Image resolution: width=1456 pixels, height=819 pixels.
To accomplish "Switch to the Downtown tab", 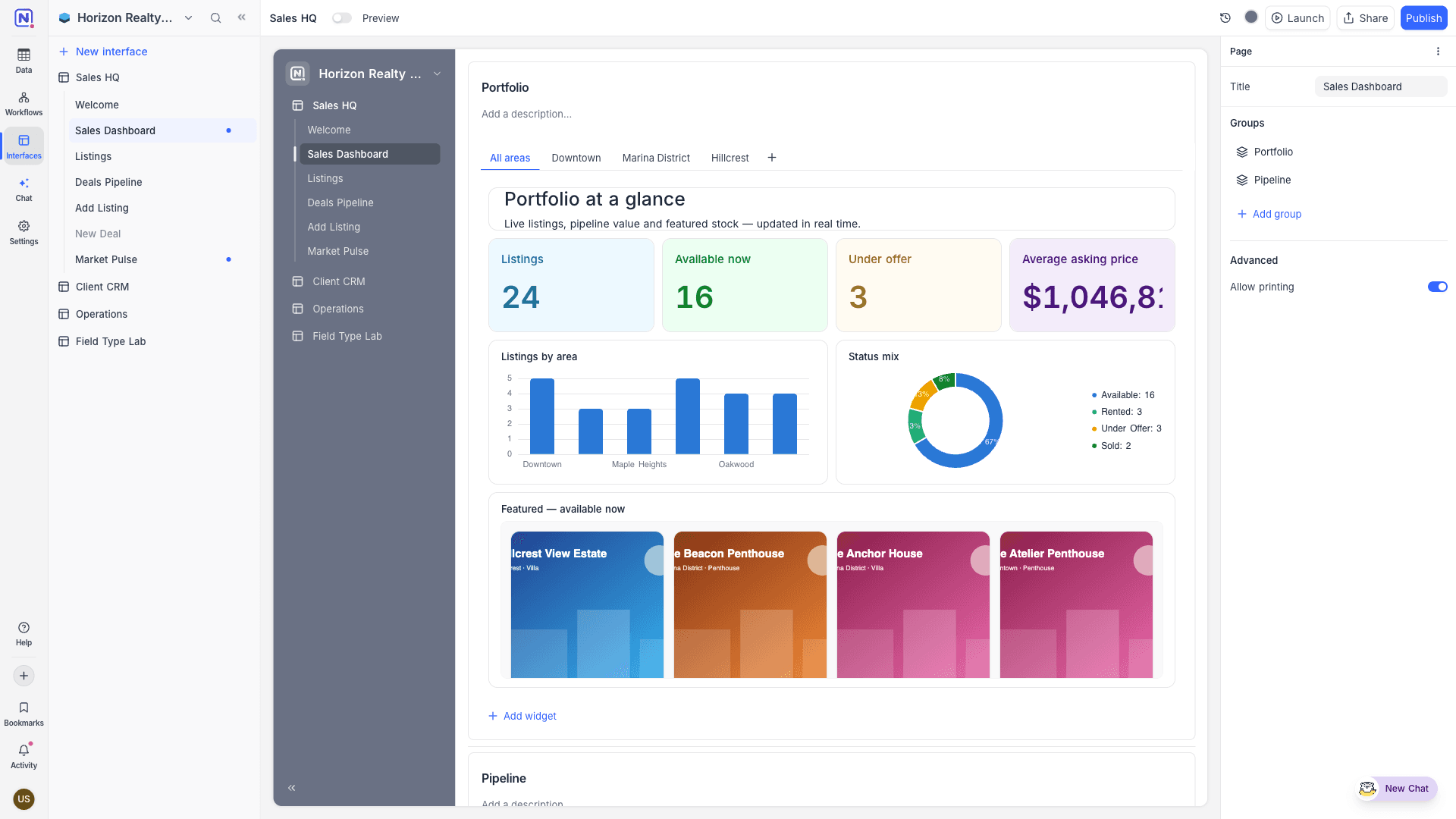I will (x=576, y=158).
